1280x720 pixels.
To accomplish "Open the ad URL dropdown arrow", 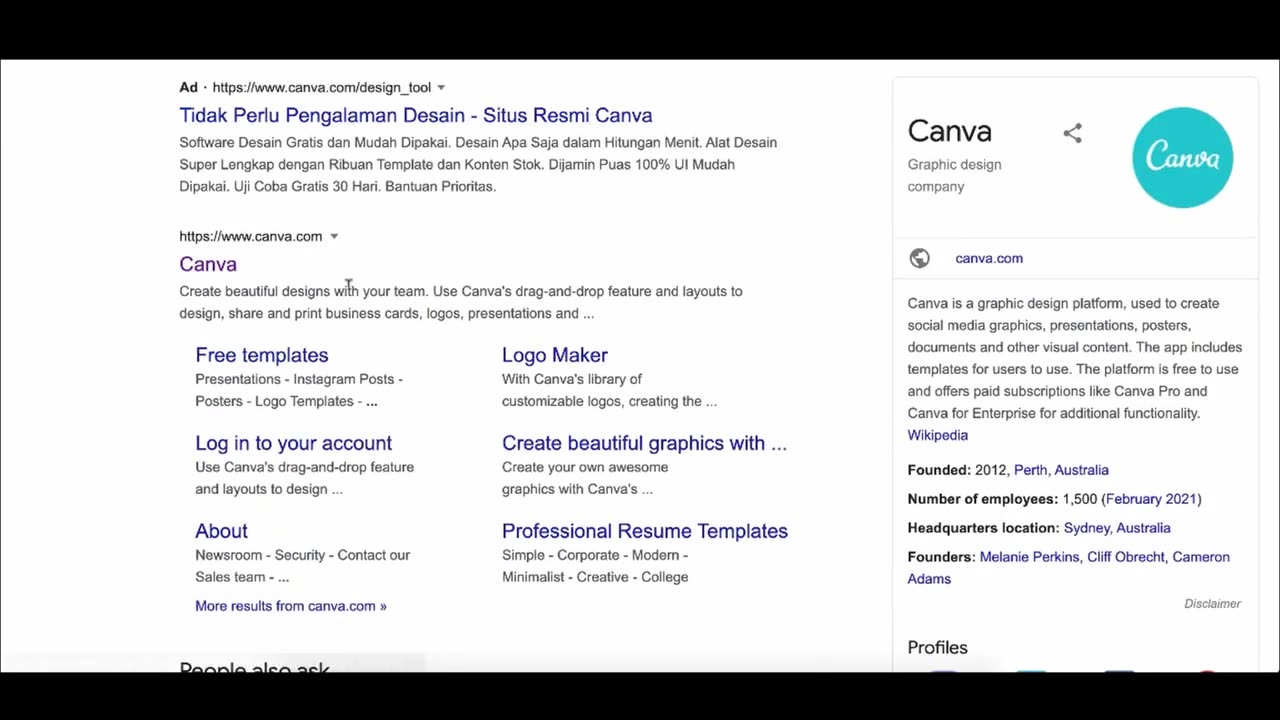I will click(441, 88).
